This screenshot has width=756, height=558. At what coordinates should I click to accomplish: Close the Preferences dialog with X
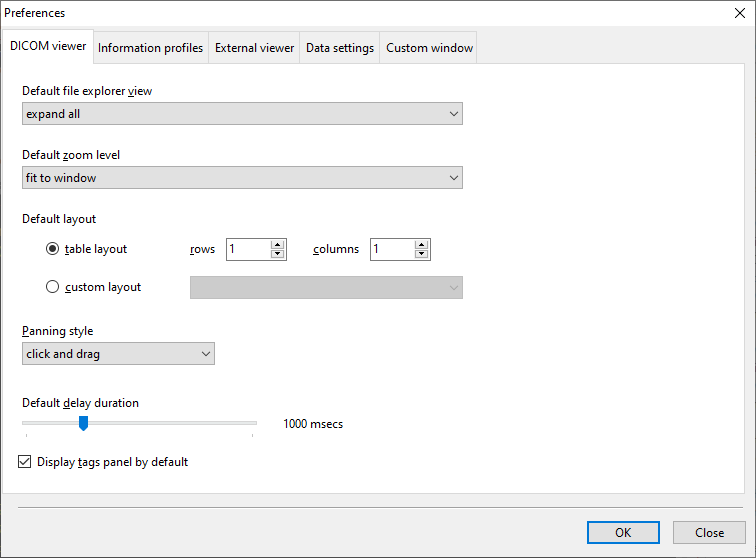739,13
